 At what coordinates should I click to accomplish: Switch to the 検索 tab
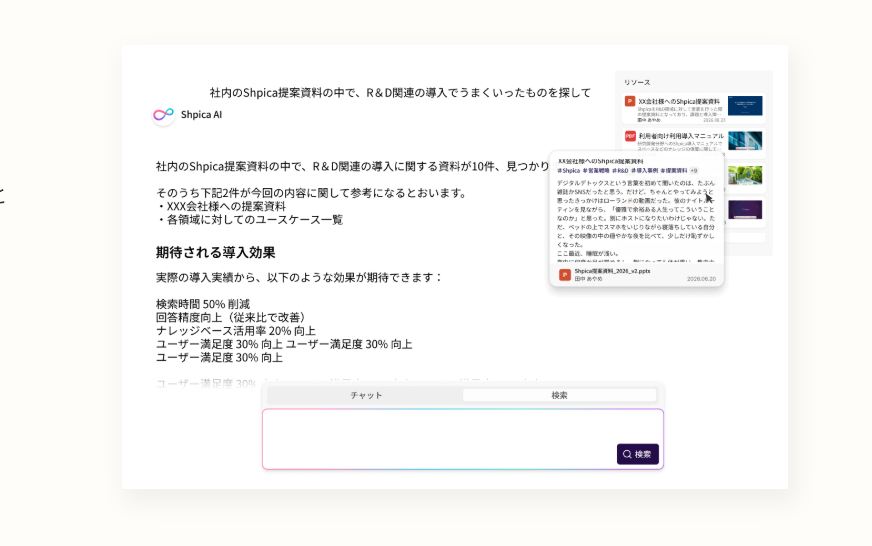click(559, 395)
